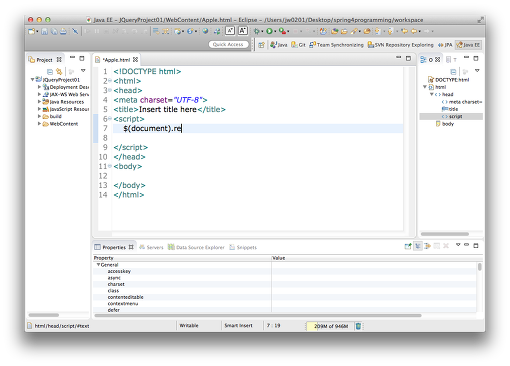Toggle Show Categories in Properties view

[418, 246]
